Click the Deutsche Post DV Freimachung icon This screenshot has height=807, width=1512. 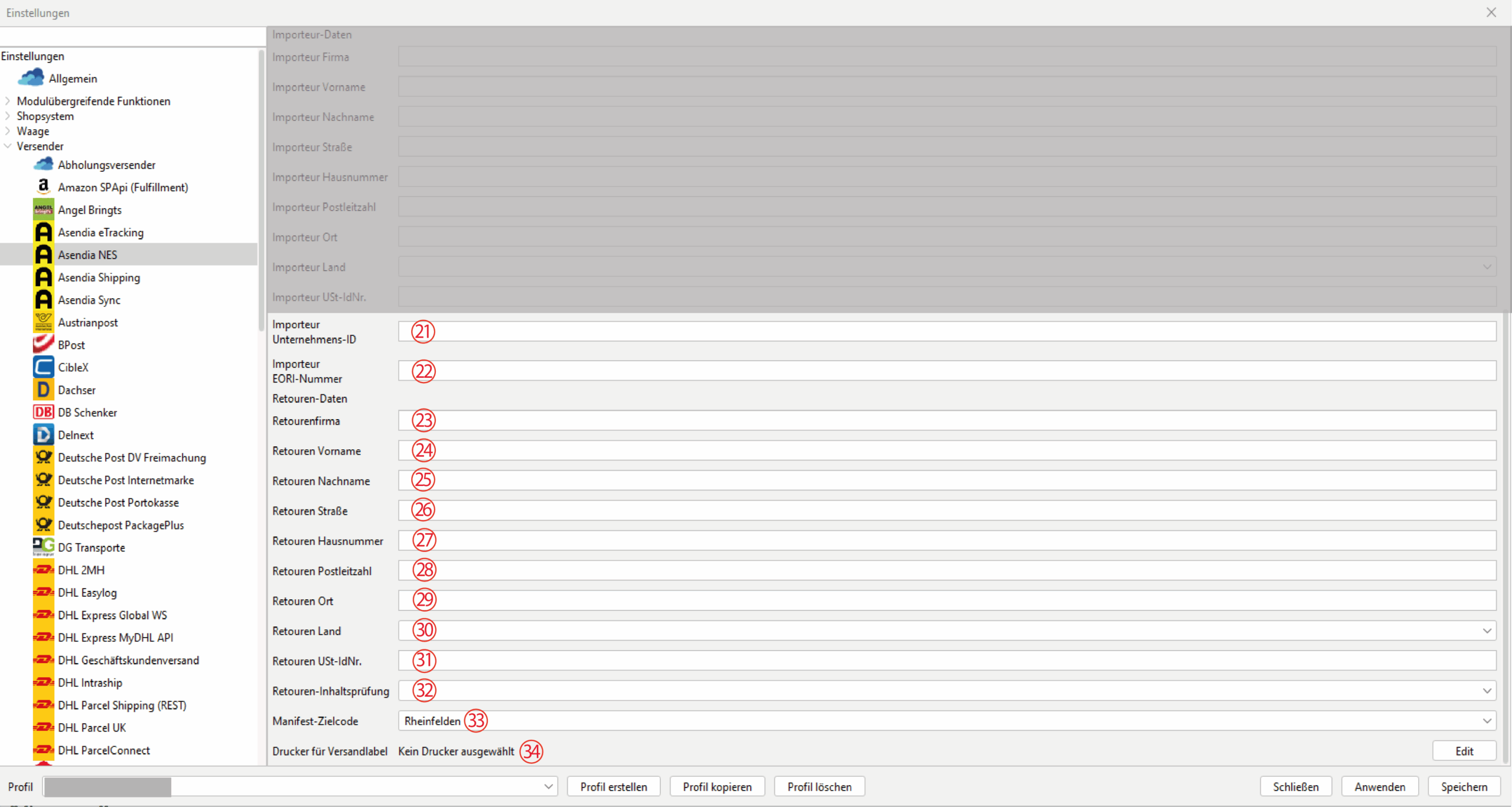click(x=43, y=457)
